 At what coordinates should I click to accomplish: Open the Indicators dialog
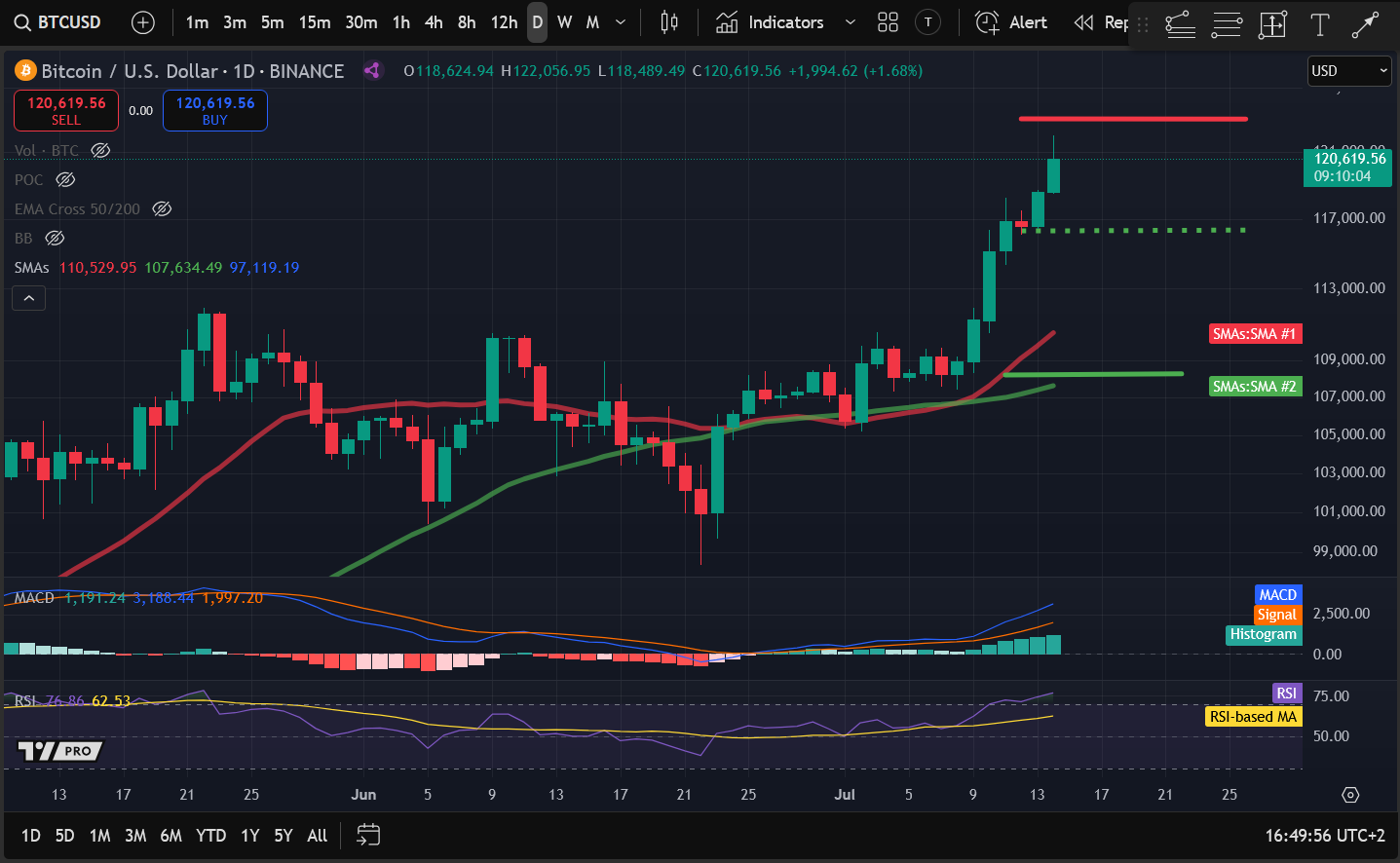[x=770, y=22]
